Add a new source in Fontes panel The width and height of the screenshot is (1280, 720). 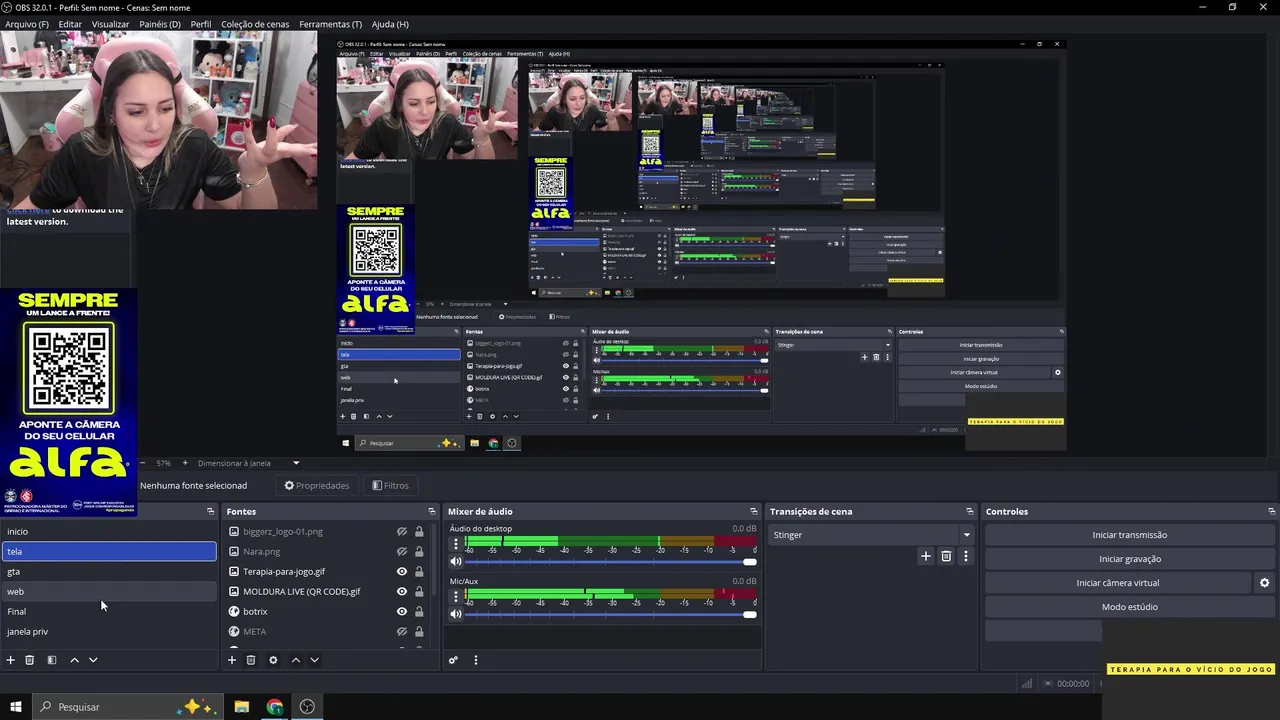point(232,660)
